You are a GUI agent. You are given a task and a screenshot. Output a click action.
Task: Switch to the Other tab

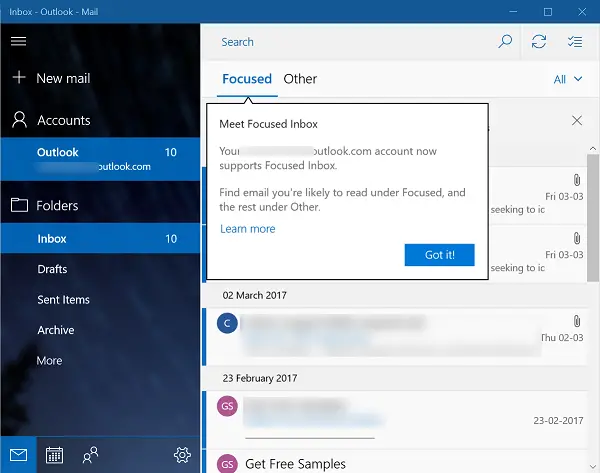click(300, 79)
